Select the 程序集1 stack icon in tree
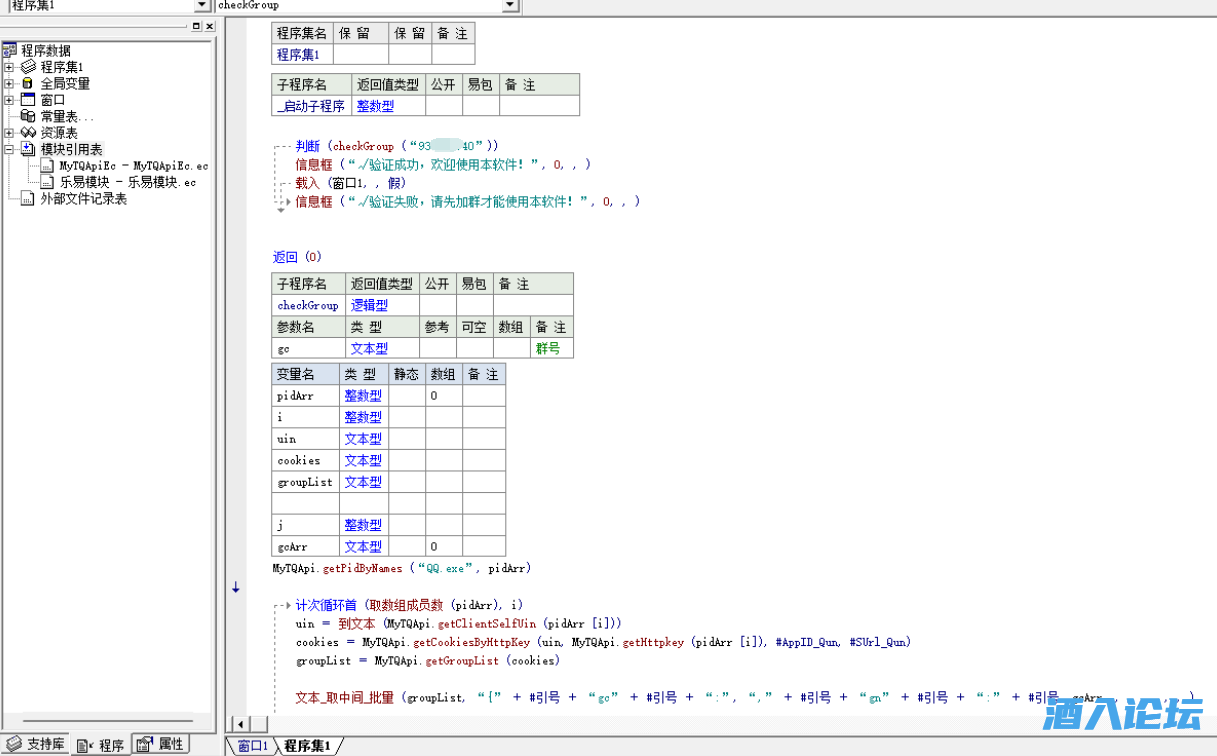The height and width of the screenshot is (756, 1217). (28, 67)
